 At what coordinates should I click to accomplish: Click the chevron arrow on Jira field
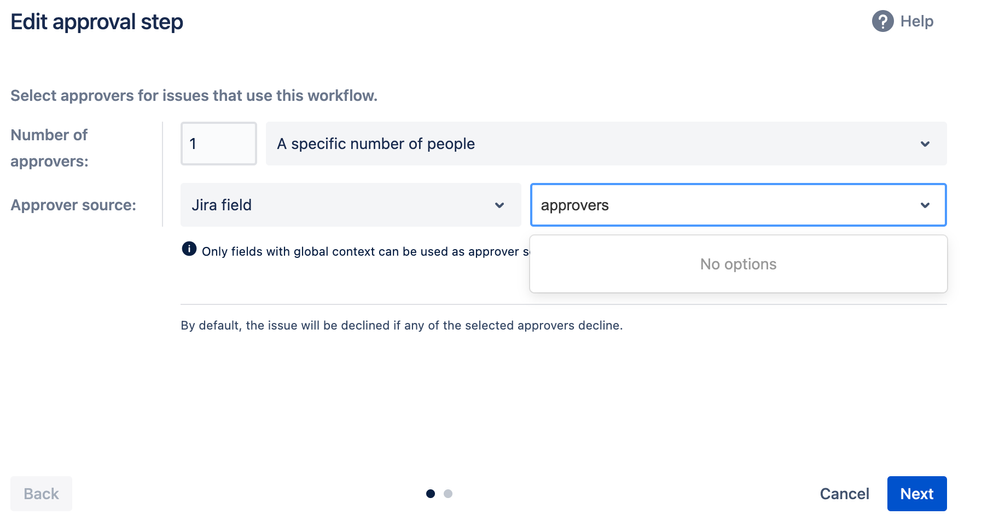pos(500,205)
